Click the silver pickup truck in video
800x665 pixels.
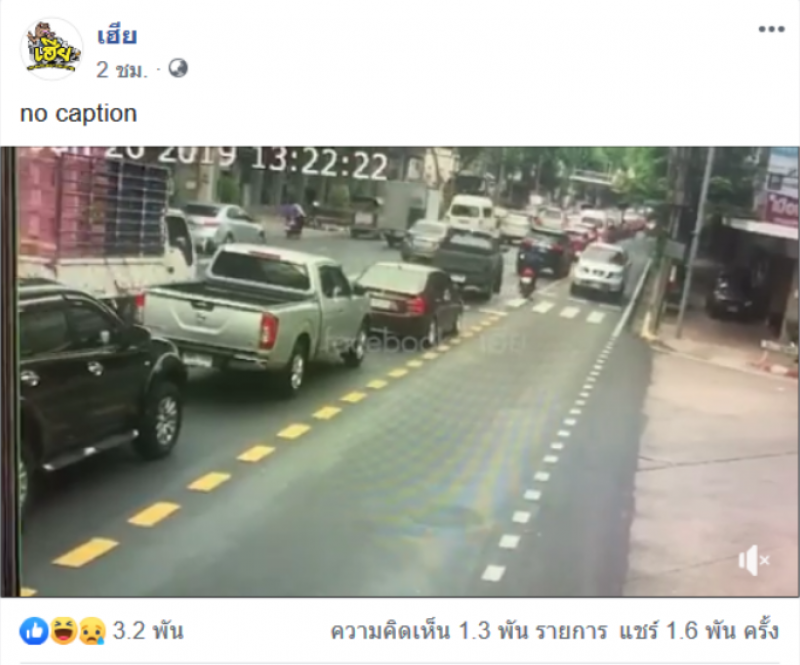[257, 313]
